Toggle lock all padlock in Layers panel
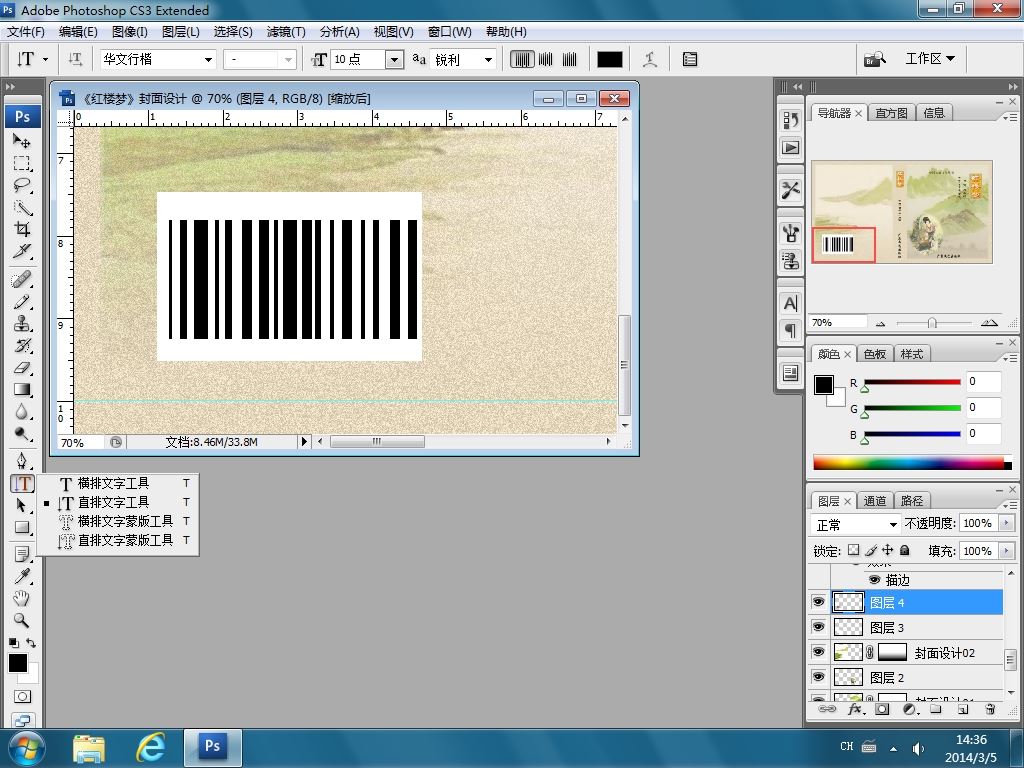1024x768 pixels. pos(904,550)
